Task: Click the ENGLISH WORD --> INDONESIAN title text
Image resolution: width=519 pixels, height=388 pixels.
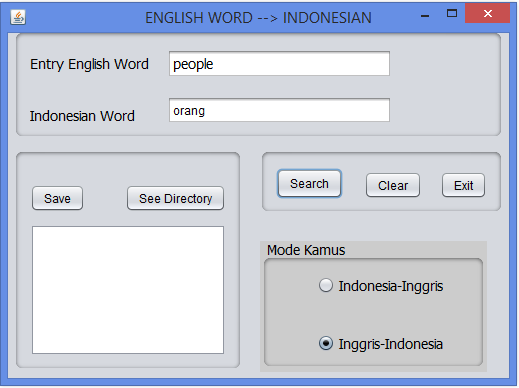Action: 258,18
